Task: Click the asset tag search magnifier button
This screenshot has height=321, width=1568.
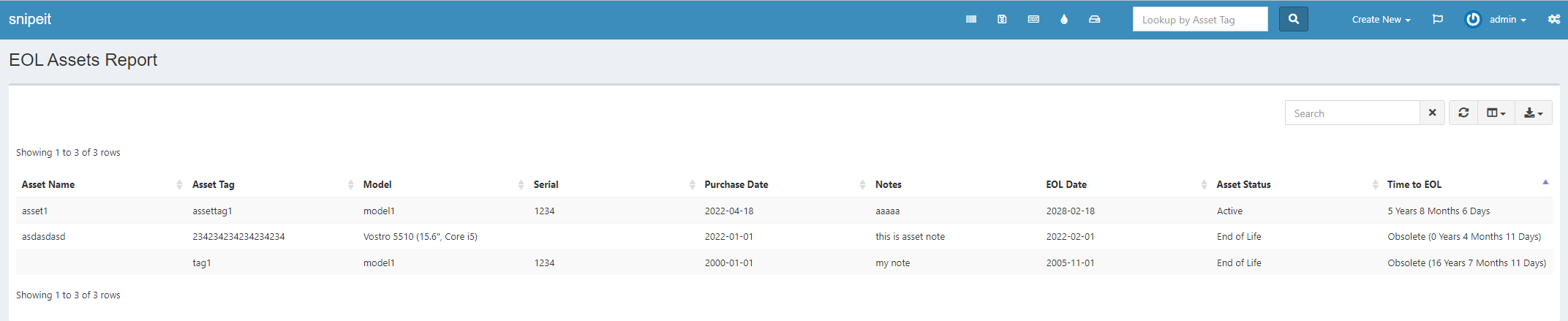Action: [1293, 19]
